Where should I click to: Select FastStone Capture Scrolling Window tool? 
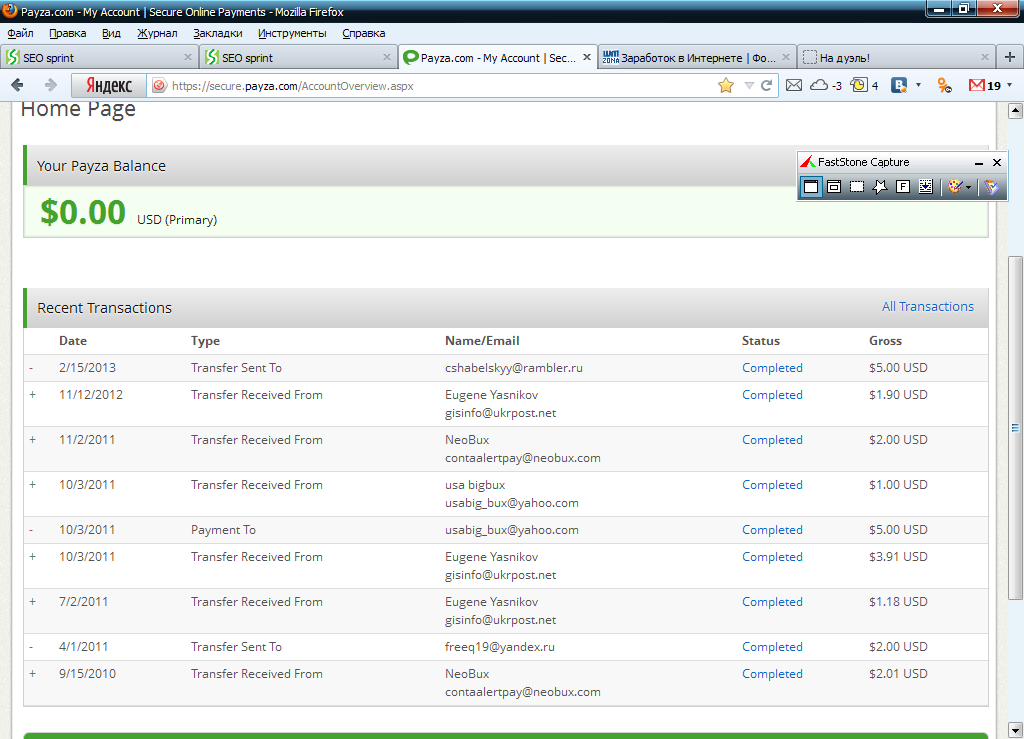[x=925, y=187]
